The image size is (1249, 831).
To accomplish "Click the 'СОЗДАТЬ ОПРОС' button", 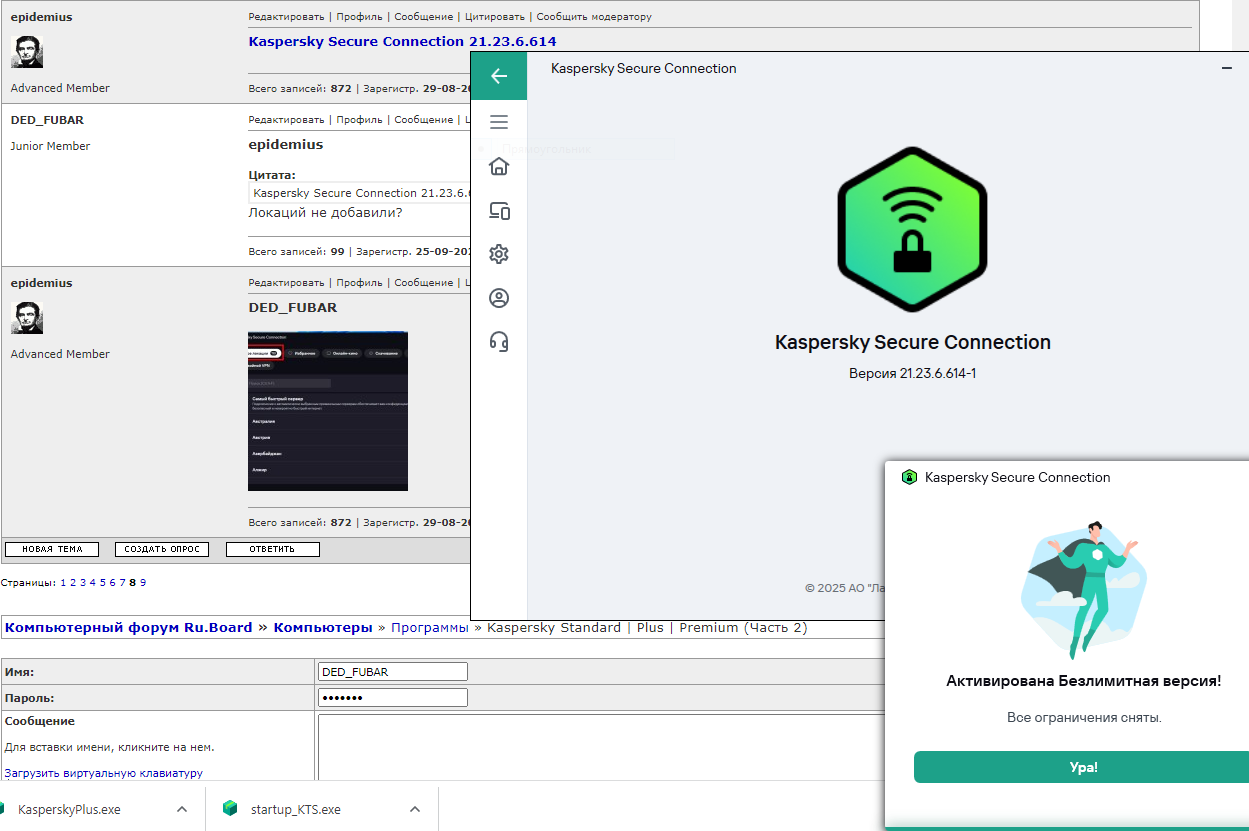I will click(162, 549).
